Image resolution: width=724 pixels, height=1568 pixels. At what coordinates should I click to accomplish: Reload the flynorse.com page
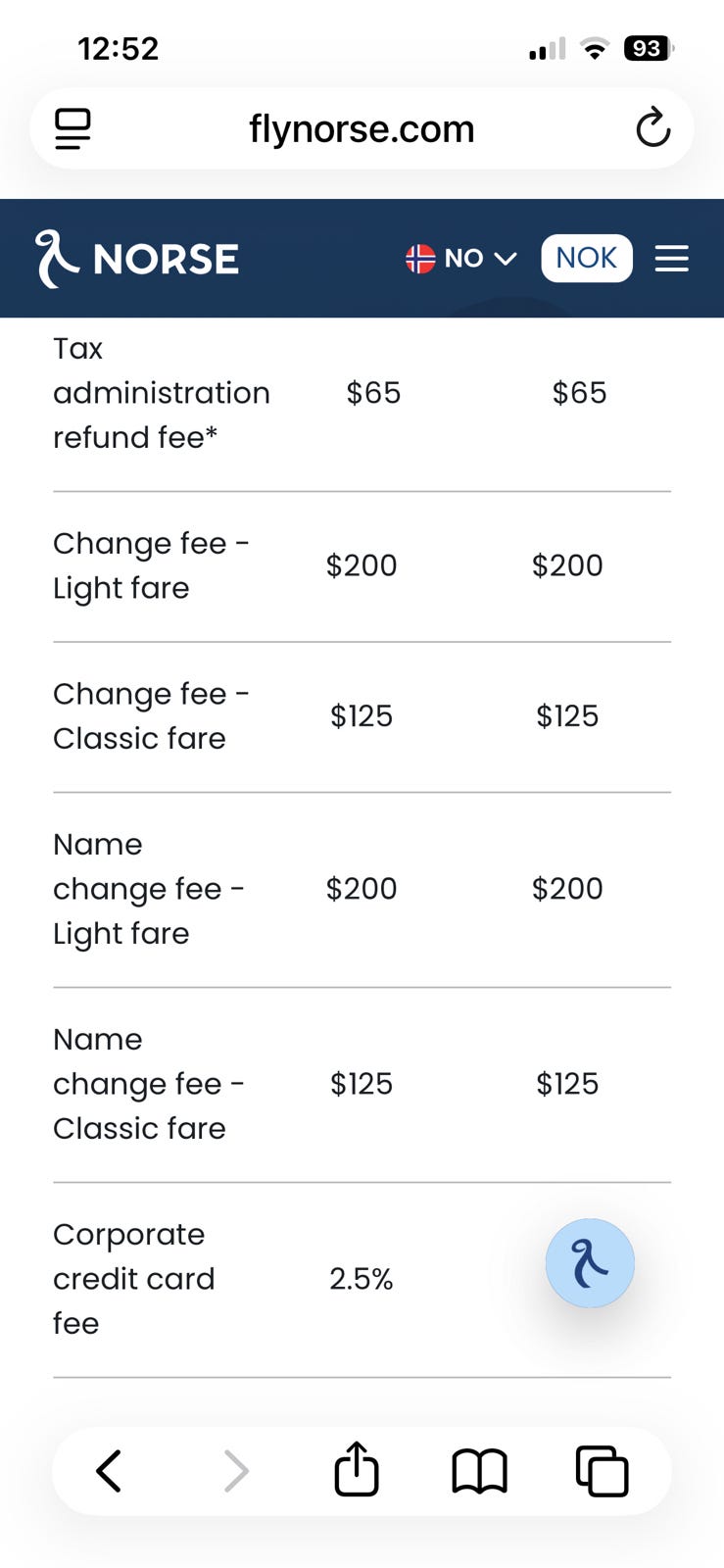point(652,128)
